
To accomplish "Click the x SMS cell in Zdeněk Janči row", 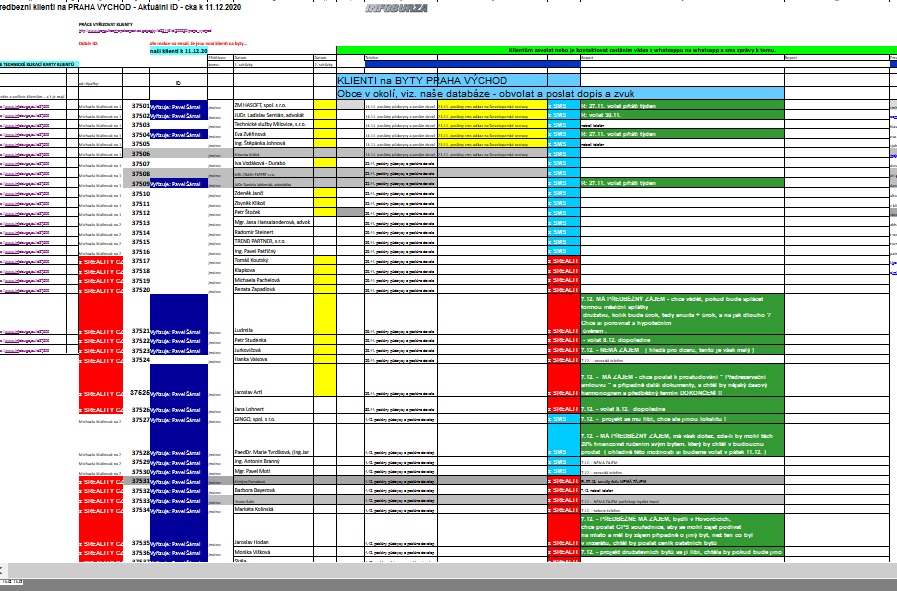I will click(563, 193).
